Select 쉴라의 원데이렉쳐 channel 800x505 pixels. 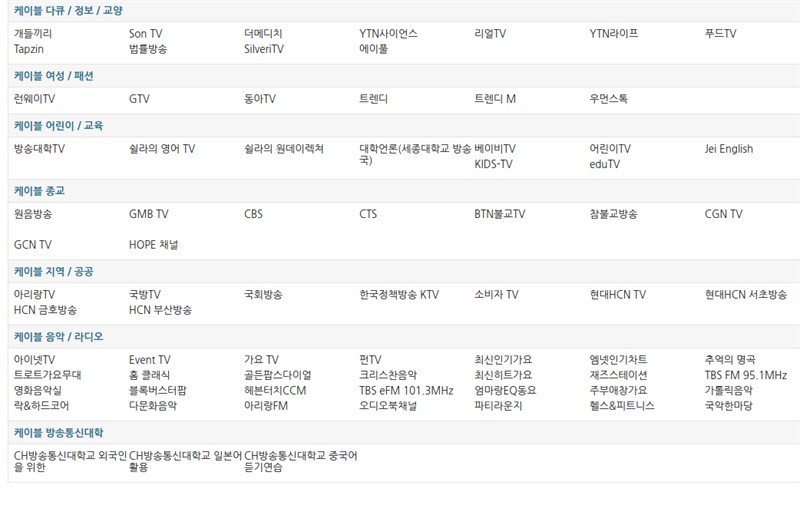click(x=284, y=149)
